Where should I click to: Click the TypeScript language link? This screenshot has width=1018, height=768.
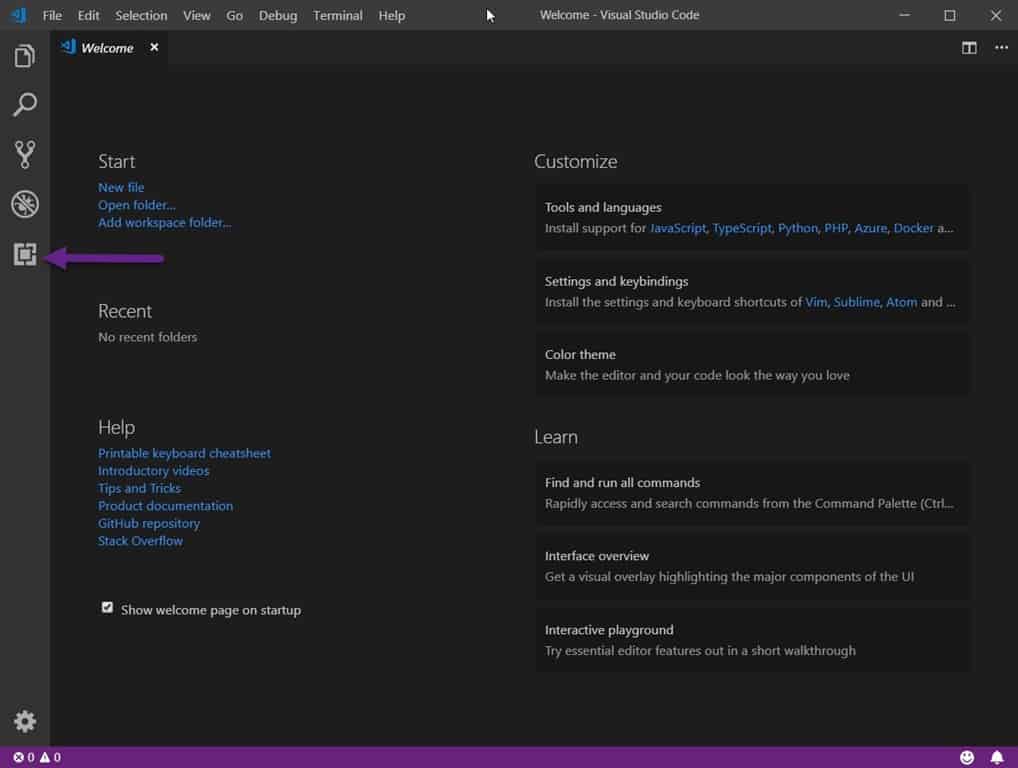tap(742, 228)
